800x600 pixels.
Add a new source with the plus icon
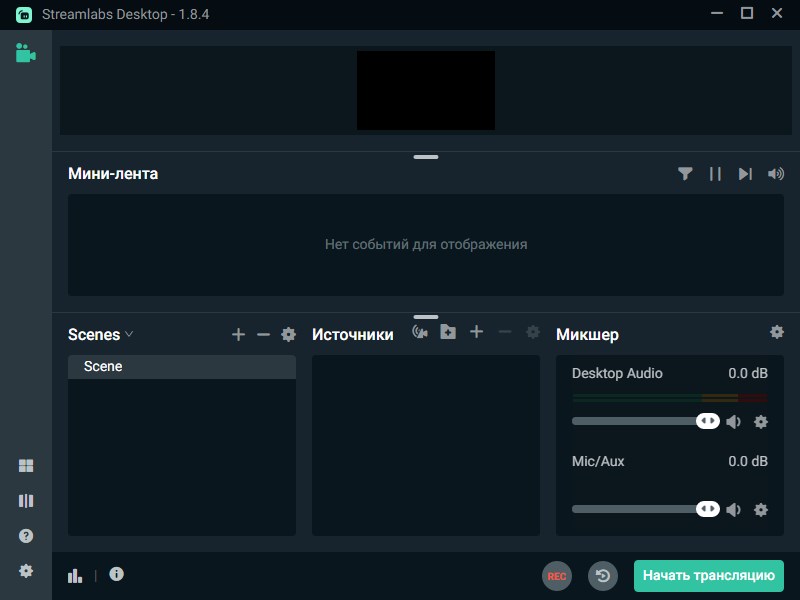click(477, 332)
